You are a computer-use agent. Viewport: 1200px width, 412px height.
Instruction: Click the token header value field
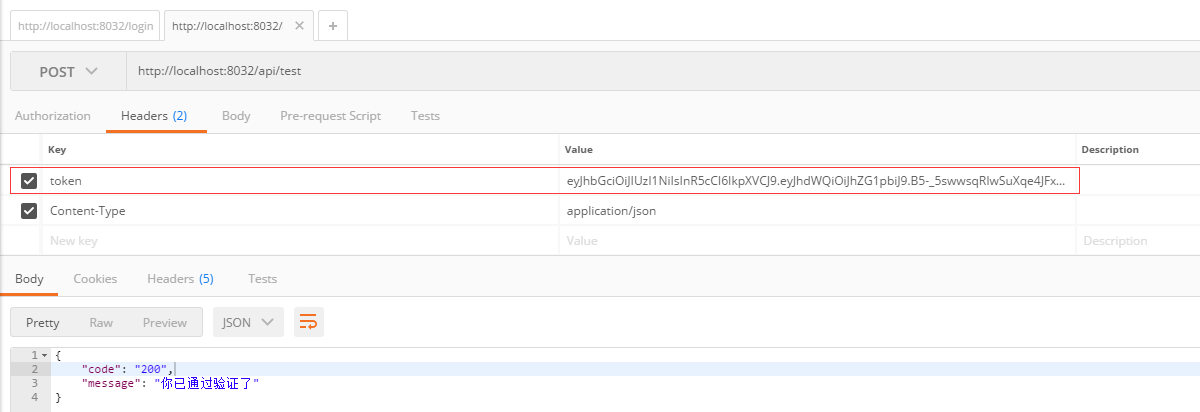[820, 181]
